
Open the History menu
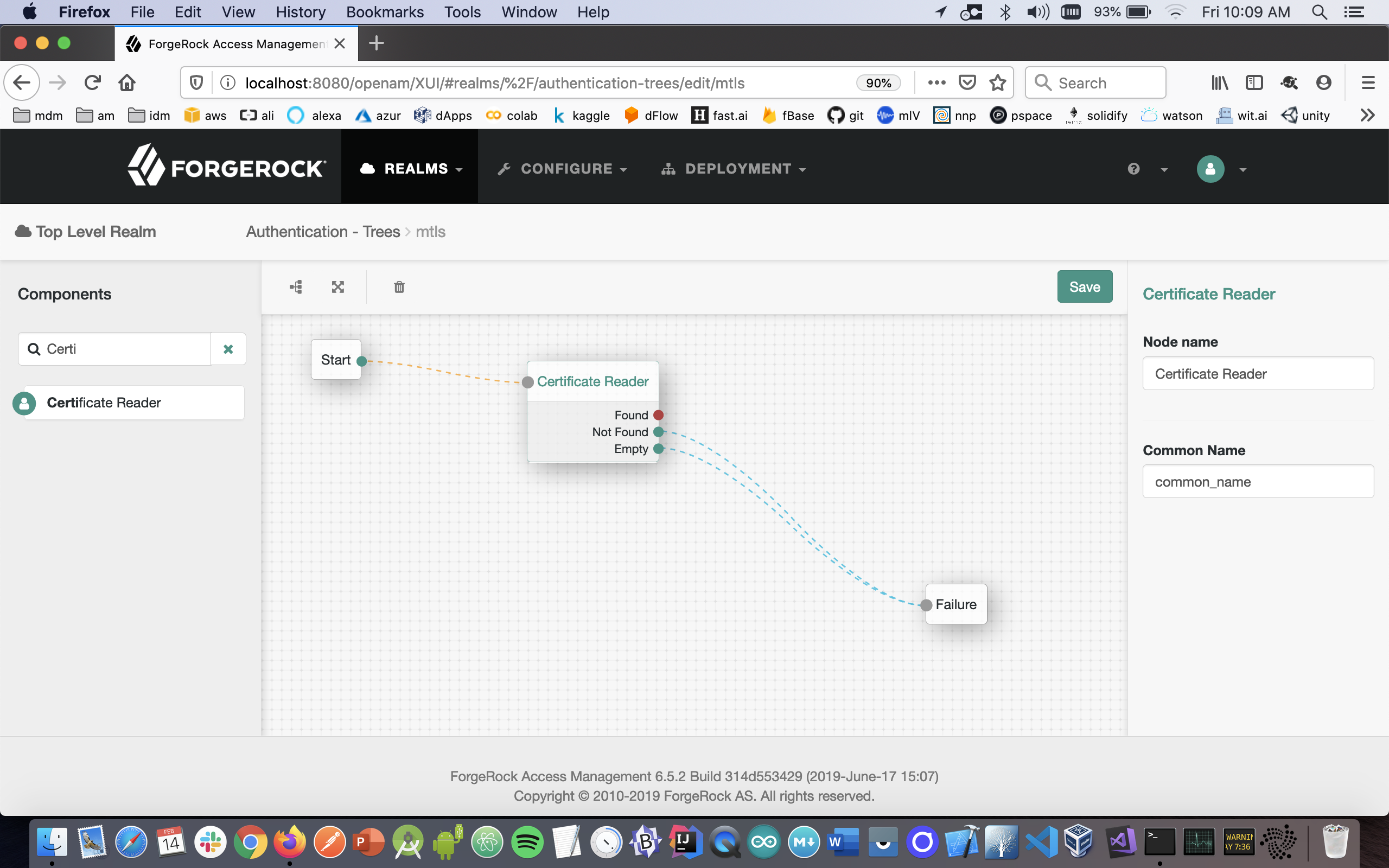(x=300, y=12)
